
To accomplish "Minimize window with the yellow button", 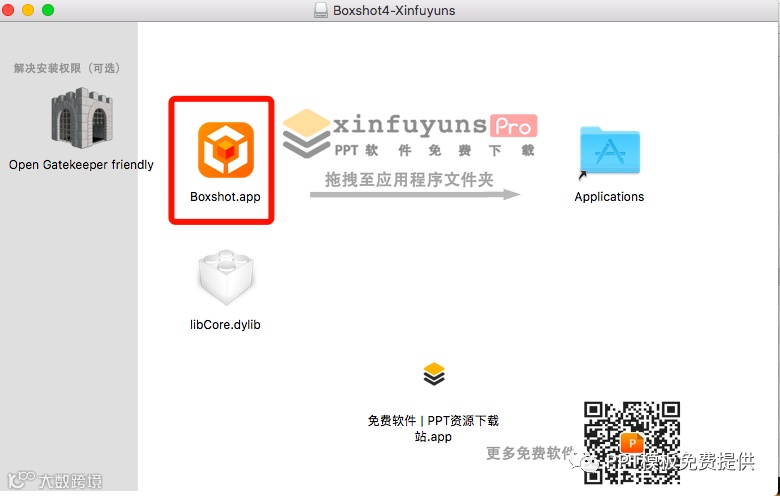I will pos(28,9).
